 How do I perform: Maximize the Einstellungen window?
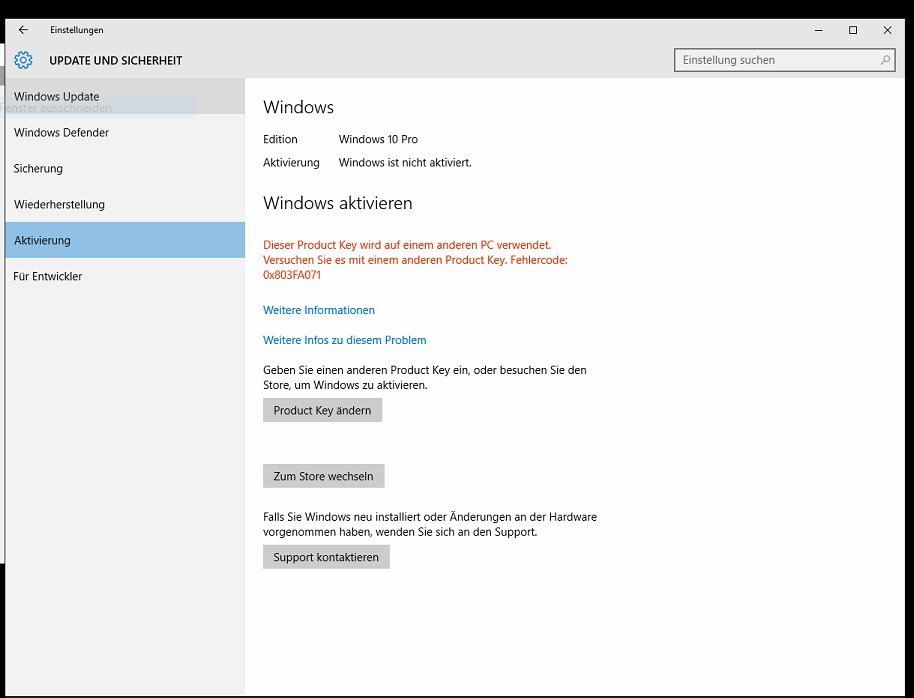(x=853, y=30)
